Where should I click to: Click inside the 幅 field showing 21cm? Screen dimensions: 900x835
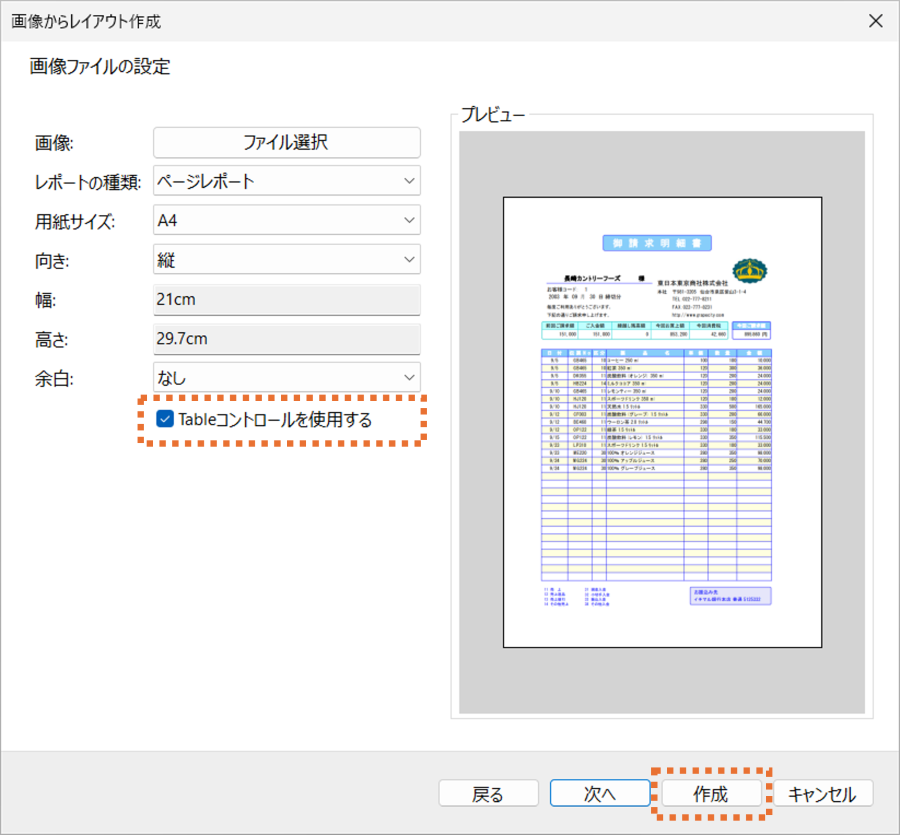point(287,298)
